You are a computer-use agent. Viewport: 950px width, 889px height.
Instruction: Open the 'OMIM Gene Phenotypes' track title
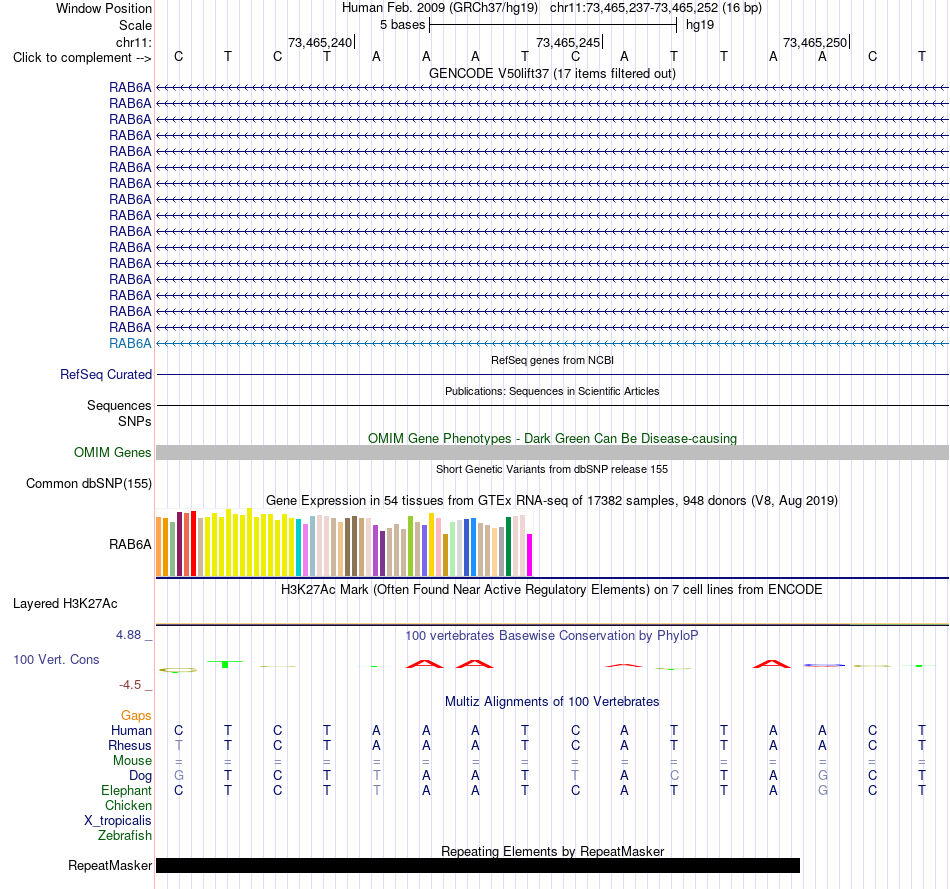coord(552,438)
